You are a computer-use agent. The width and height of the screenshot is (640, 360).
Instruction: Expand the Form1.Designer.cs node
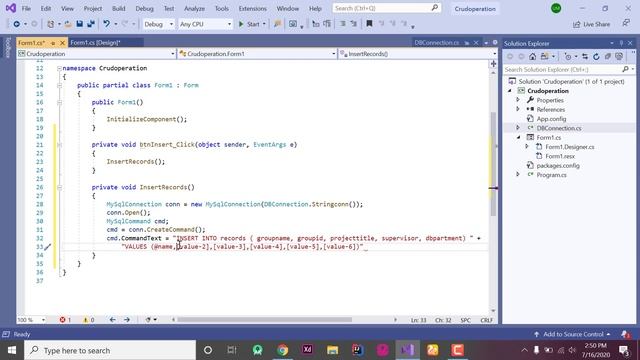[x=527, y=147]
